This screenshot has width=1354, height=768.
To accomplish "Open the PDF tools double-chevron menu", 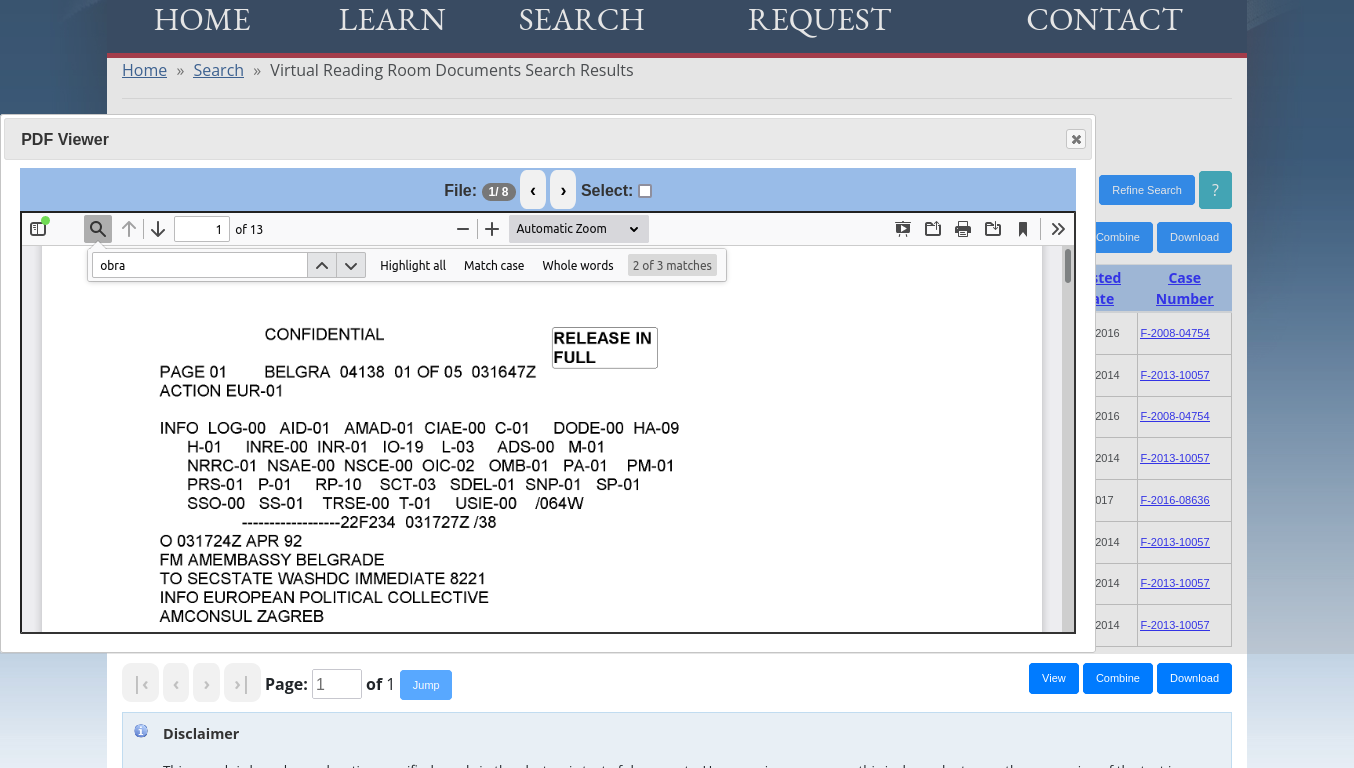I will tap(1058, 229).
